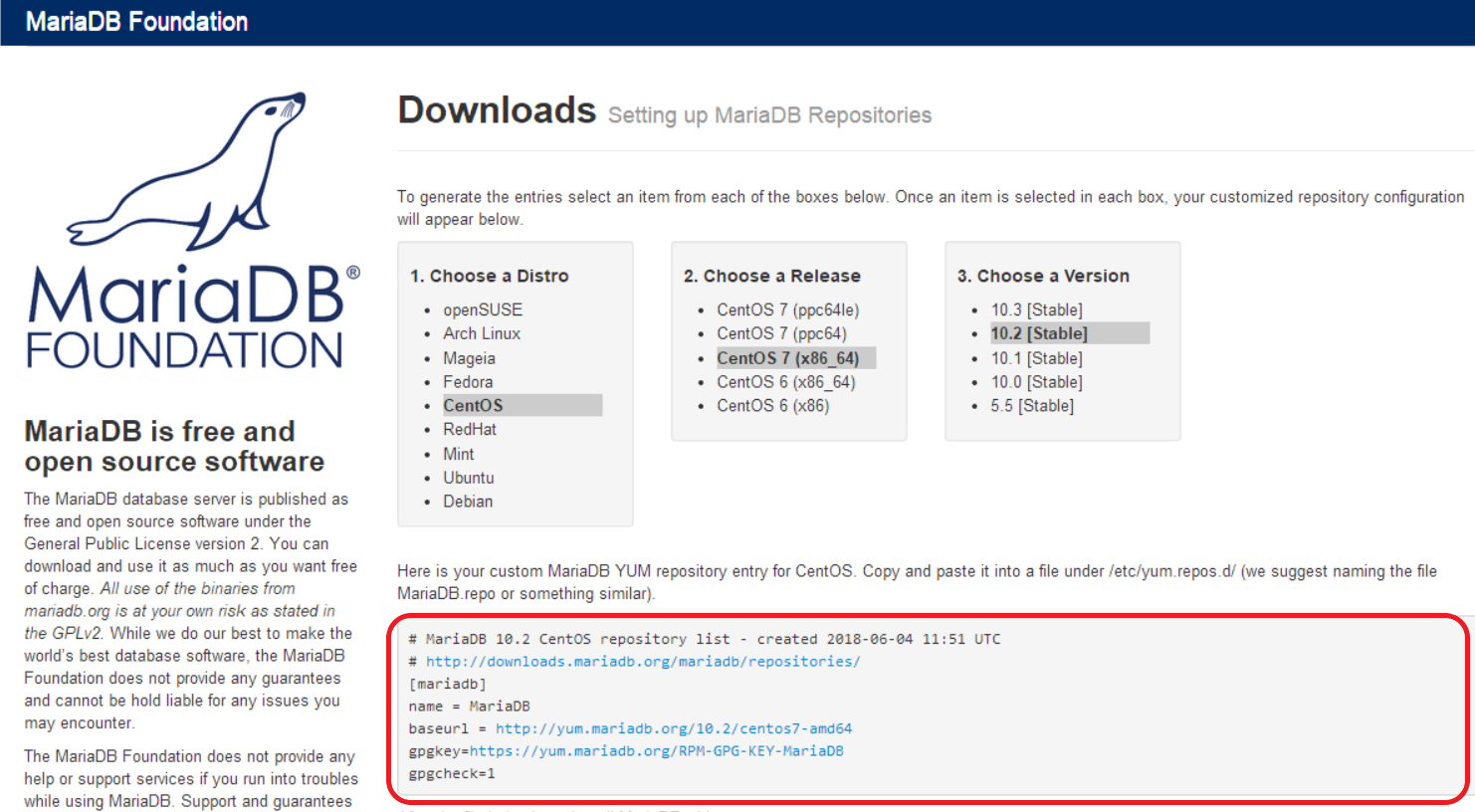This screenshot has width=1475, height=812.
Task: Open the MariaDB Foundation header title
Action: [136, 22]
